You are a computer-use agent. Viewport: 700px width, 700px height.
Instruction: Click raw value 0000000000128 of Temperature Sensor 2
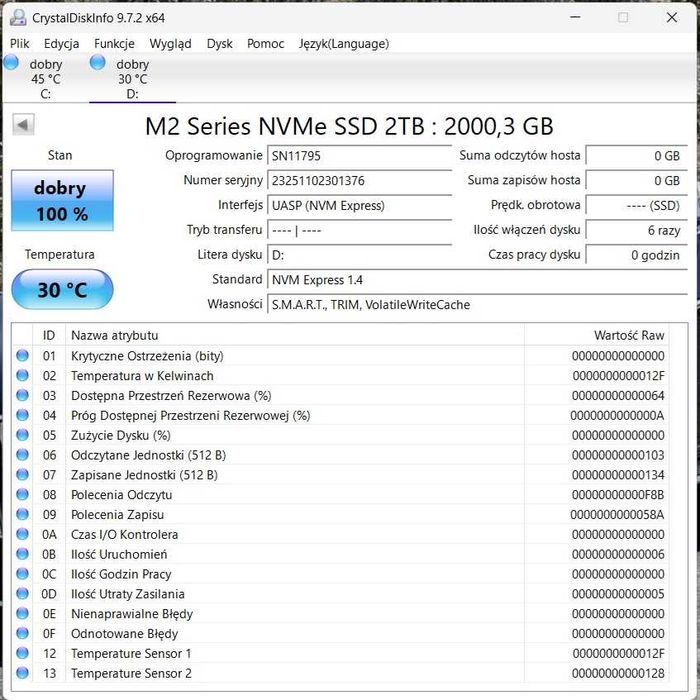pos(618,673)
